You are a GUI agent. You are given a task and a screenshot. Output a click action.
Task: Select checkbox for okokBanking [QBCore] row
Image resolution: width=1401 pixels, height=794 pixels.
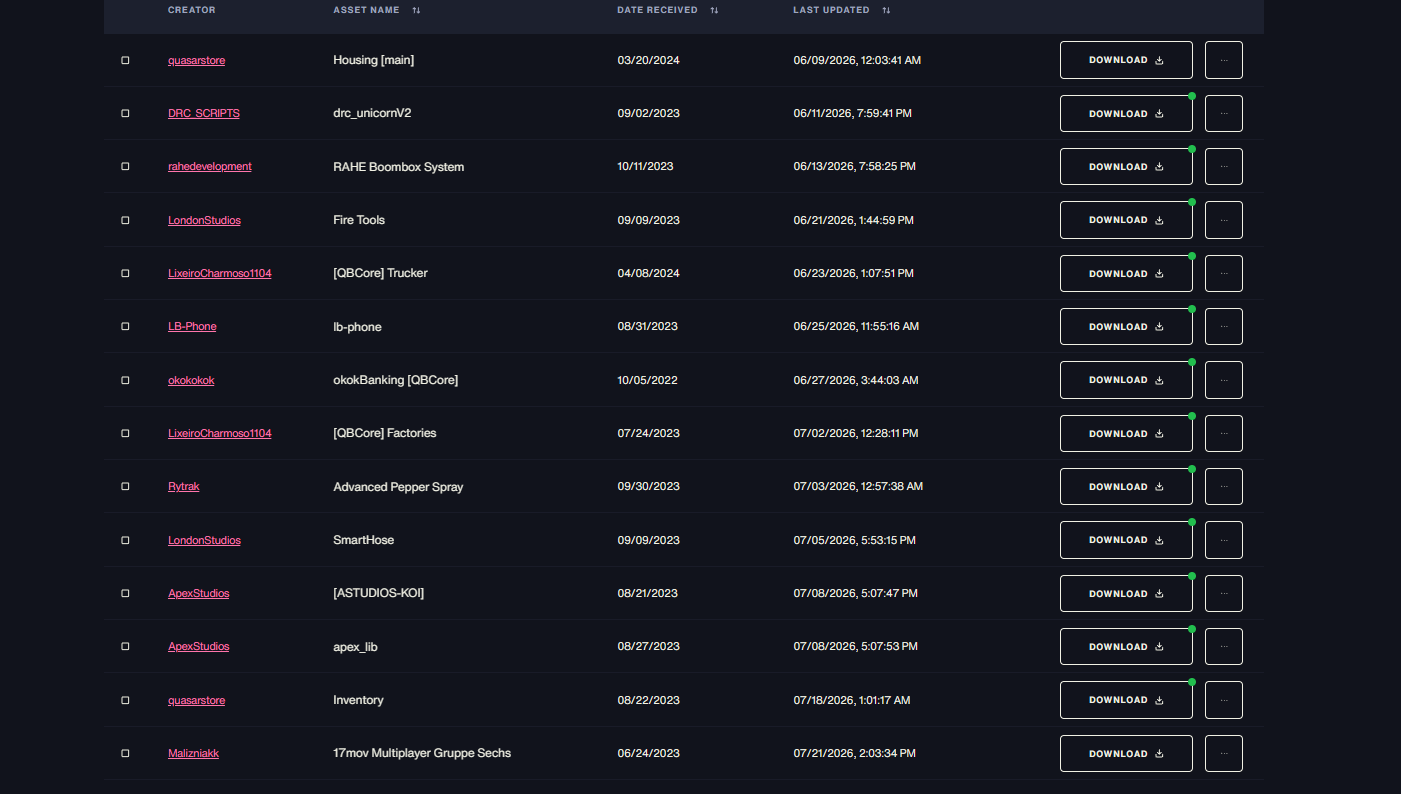pos(125,380)
